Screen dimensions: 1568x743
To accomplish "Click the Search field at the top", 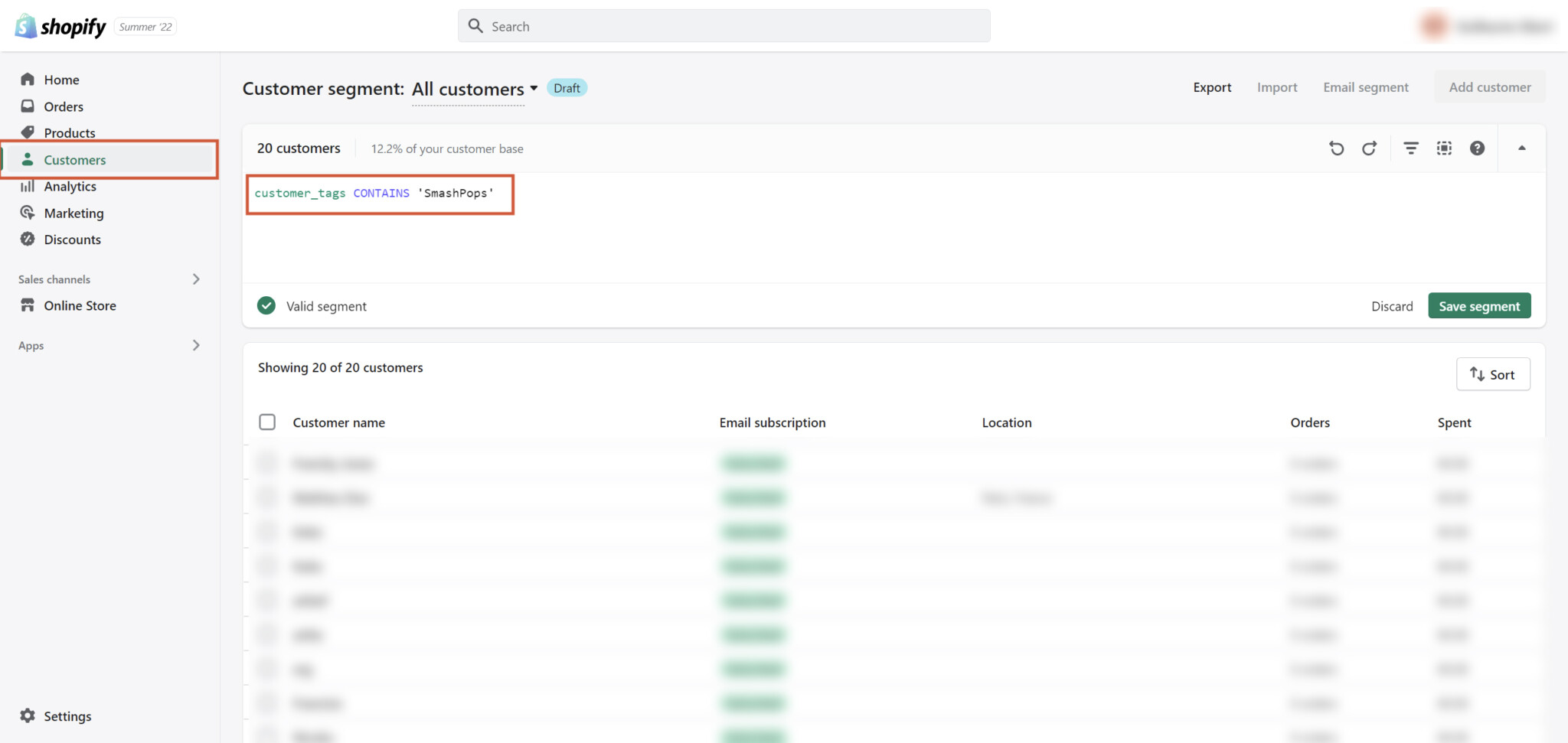I will 724,26.
